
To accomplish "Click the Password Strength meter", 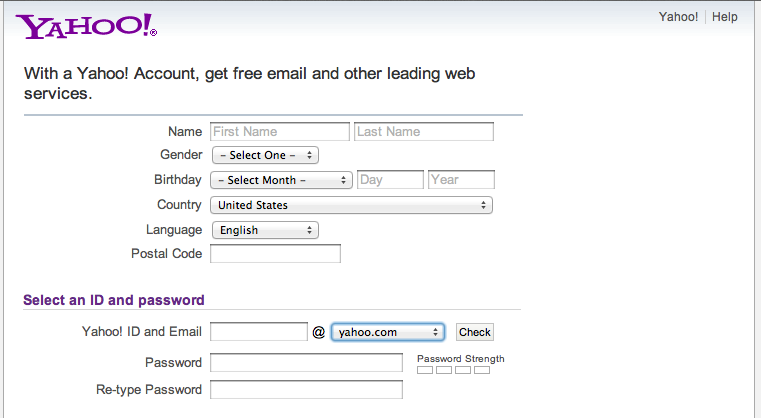I will [x=453, y=370].
